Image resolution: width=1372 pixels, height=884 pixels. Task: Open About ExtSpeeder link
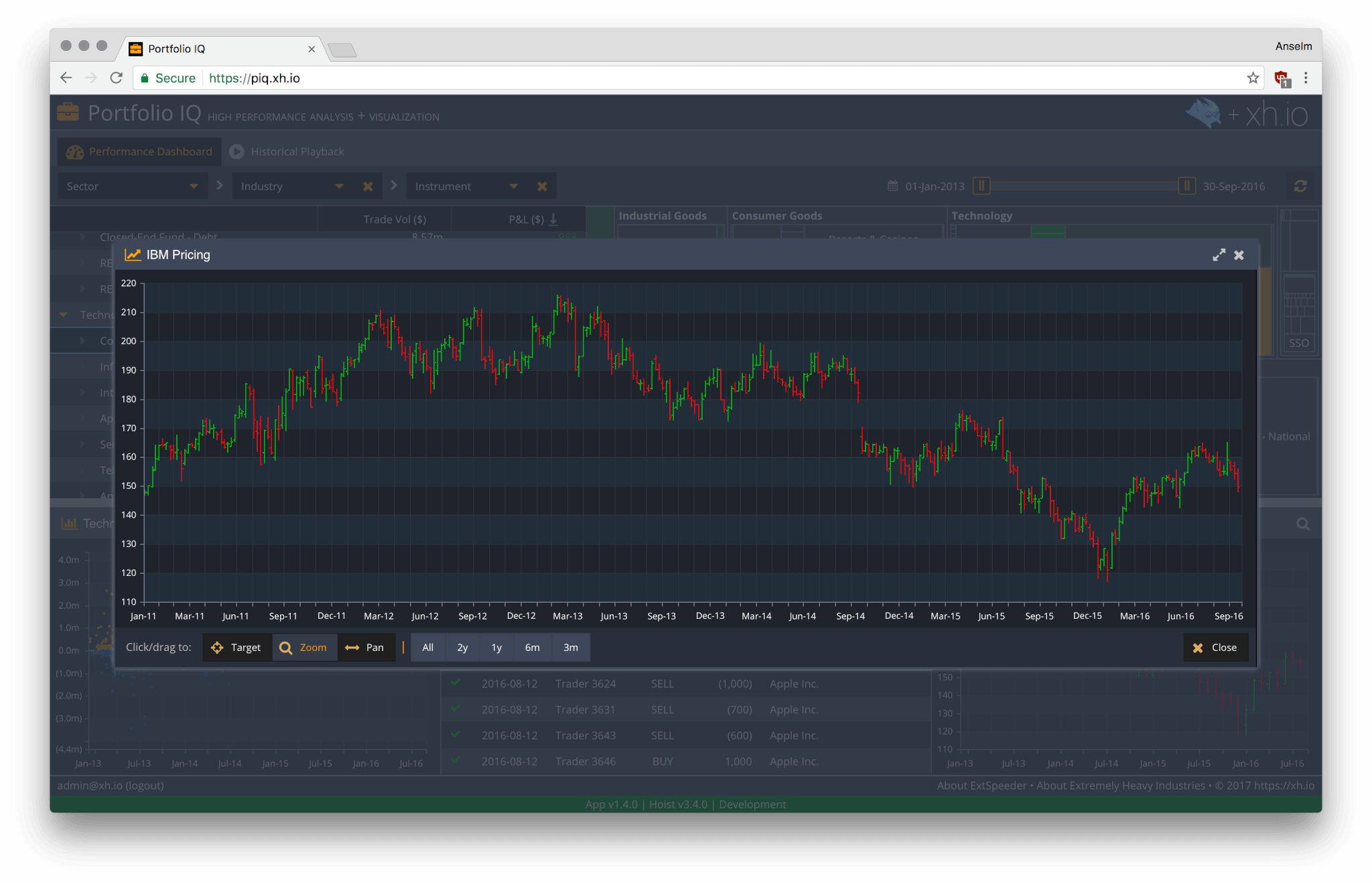(981, 786)
